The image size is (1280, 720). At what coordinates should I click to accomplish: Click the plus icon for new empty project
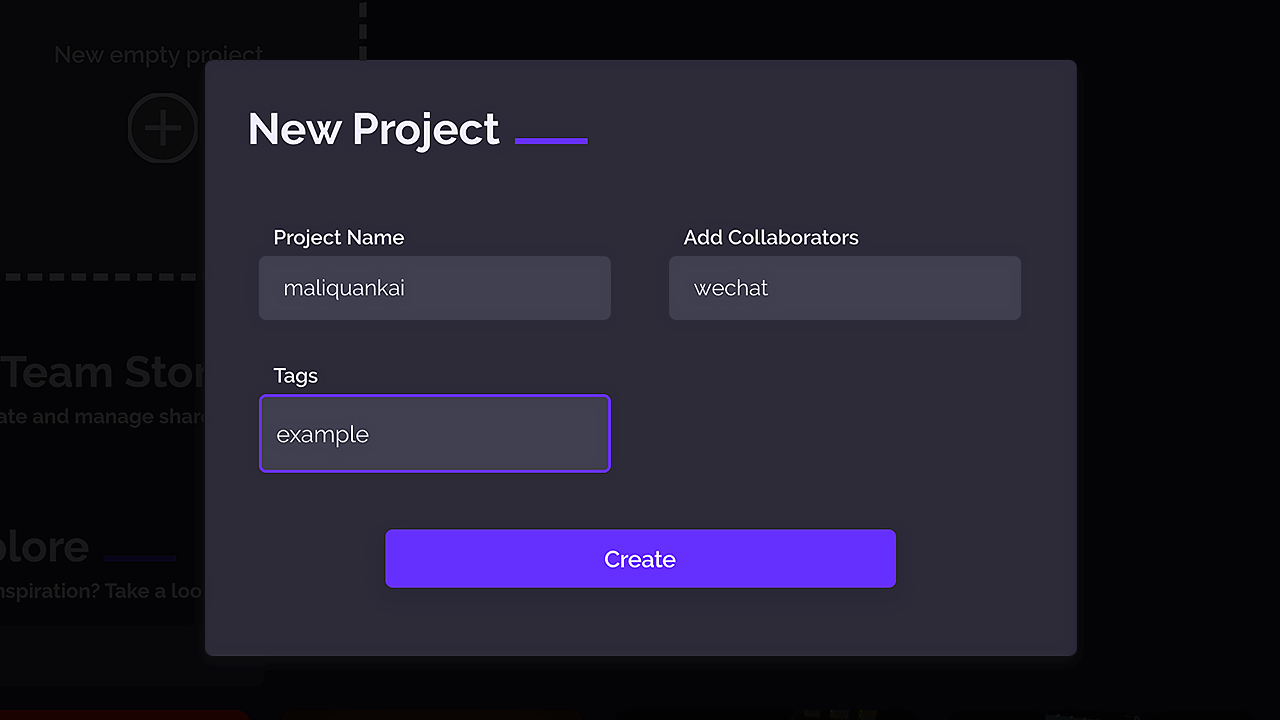162,128
